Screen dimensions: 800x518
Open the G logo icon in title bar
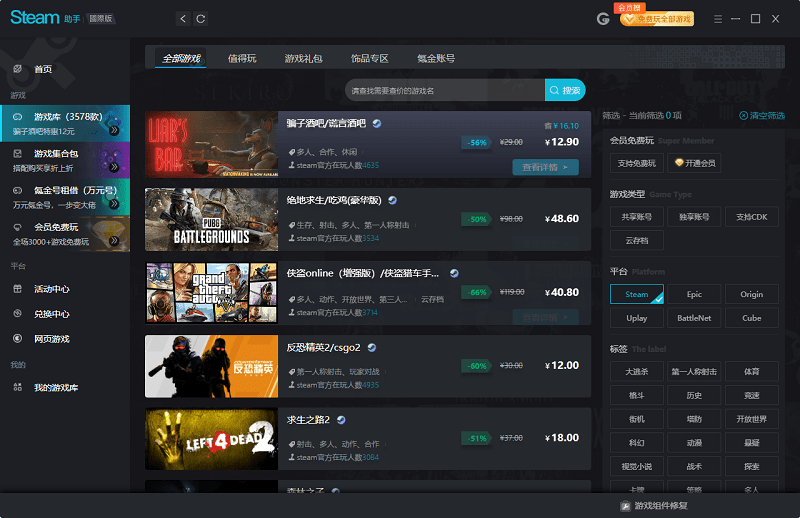pyautogui.click(x=603, y=19)
